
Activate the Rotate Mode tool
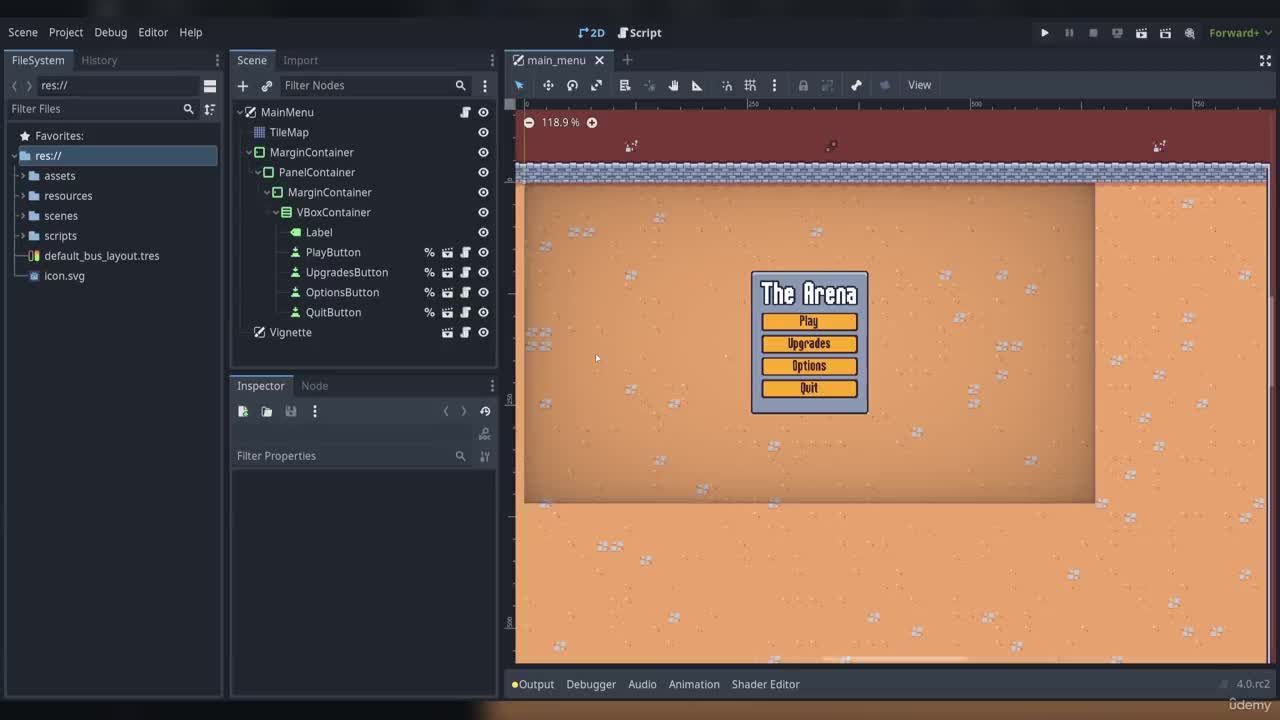click(x=572, y=85)
